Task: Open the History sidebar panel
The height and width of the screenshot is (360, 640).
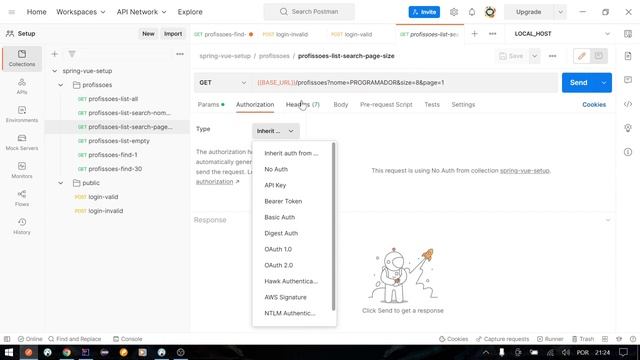Action: tap(22, 226)
